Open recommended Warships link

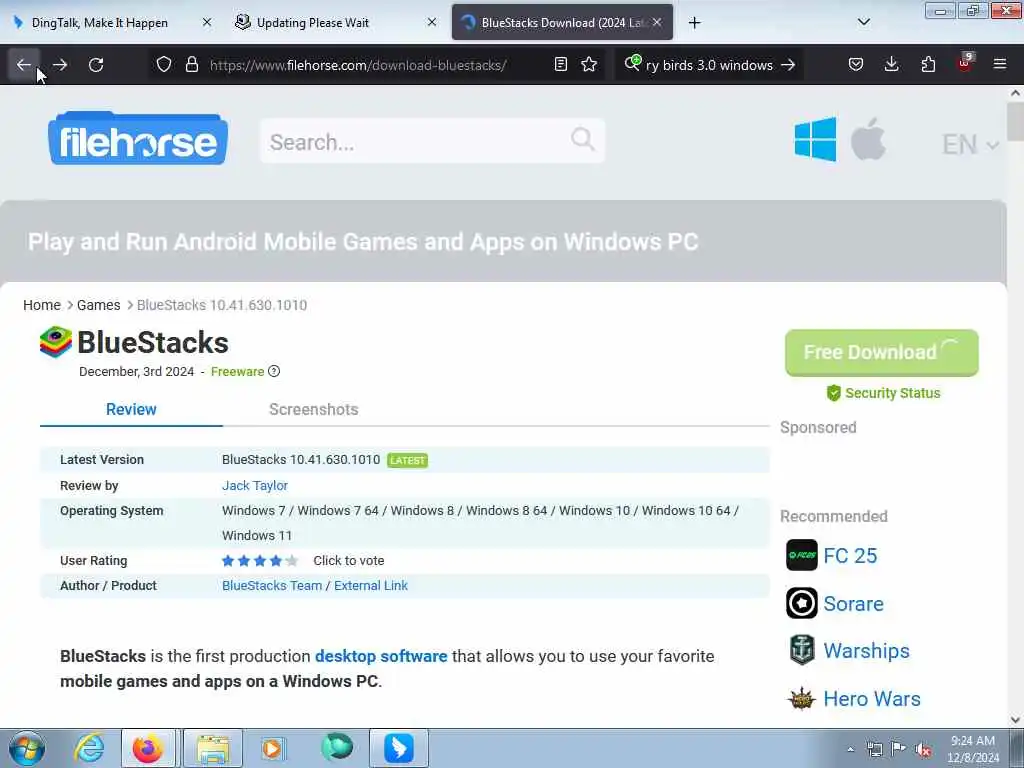click(867, 651)
